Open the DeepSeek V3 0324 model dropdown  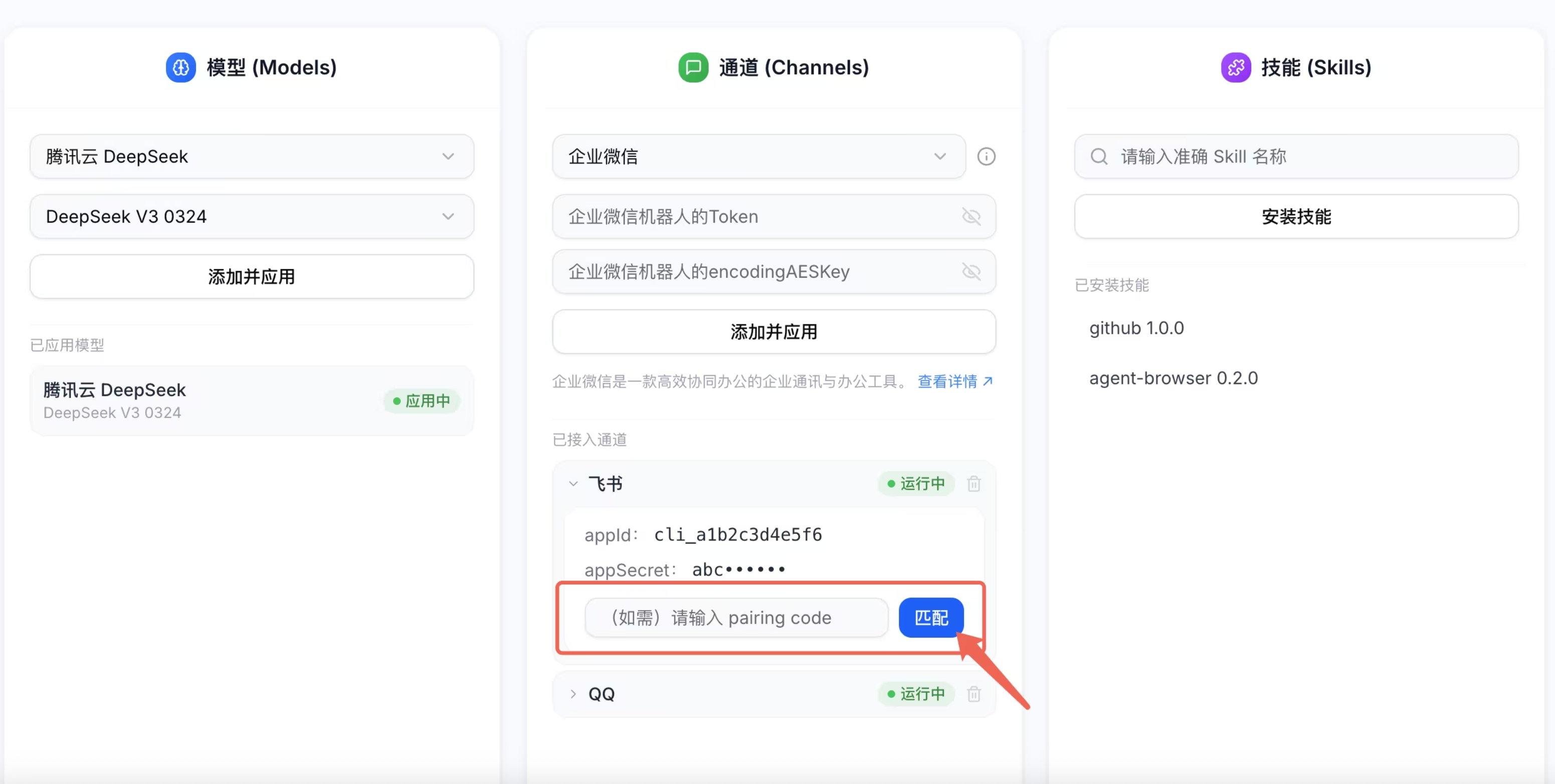251,217
